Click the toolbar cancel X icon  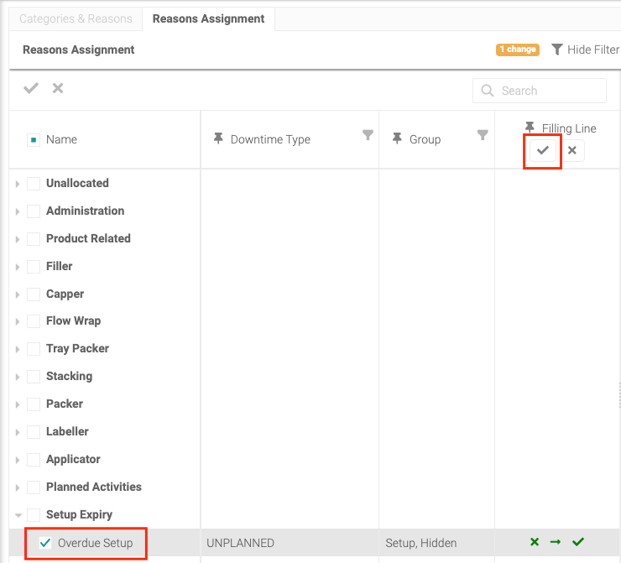pos(58,89)
